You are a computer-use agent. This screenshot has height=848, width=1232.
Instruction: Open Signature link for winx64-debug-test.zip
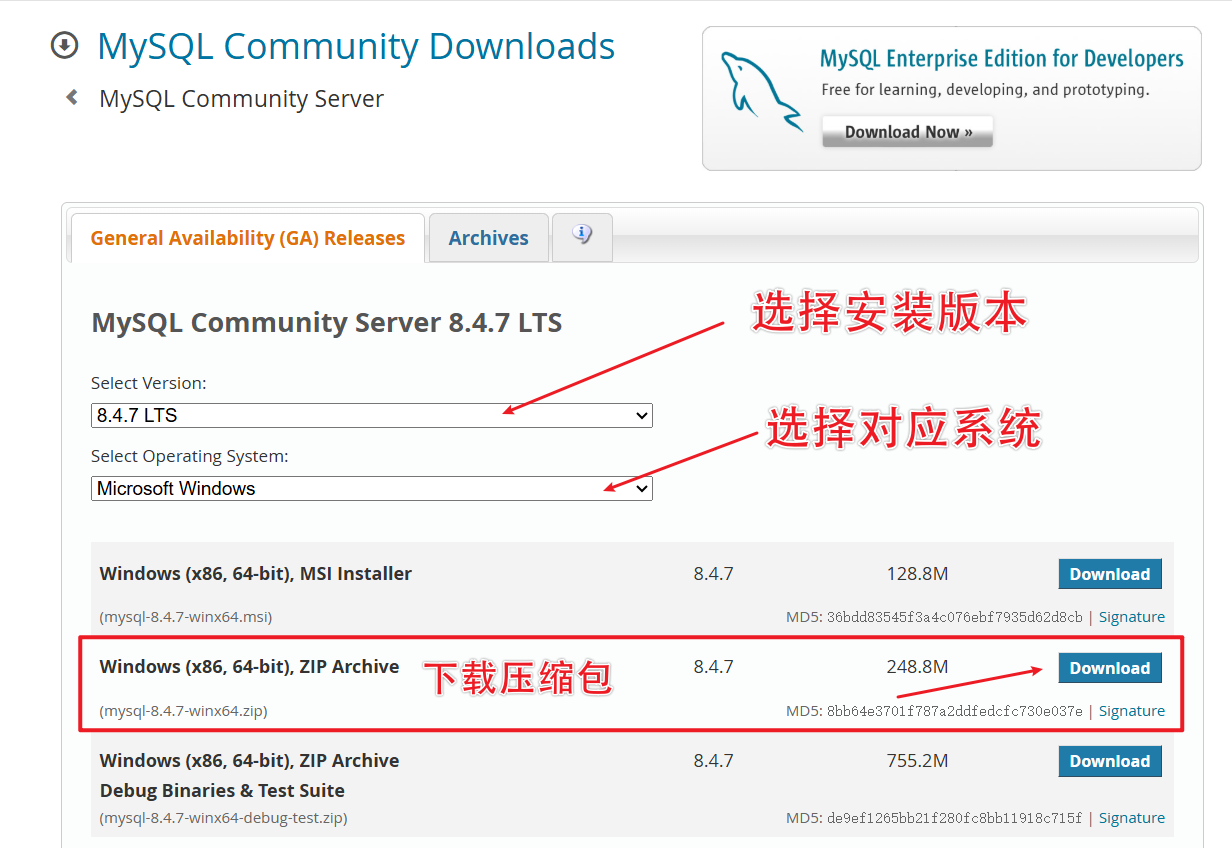pos(1132,818)
